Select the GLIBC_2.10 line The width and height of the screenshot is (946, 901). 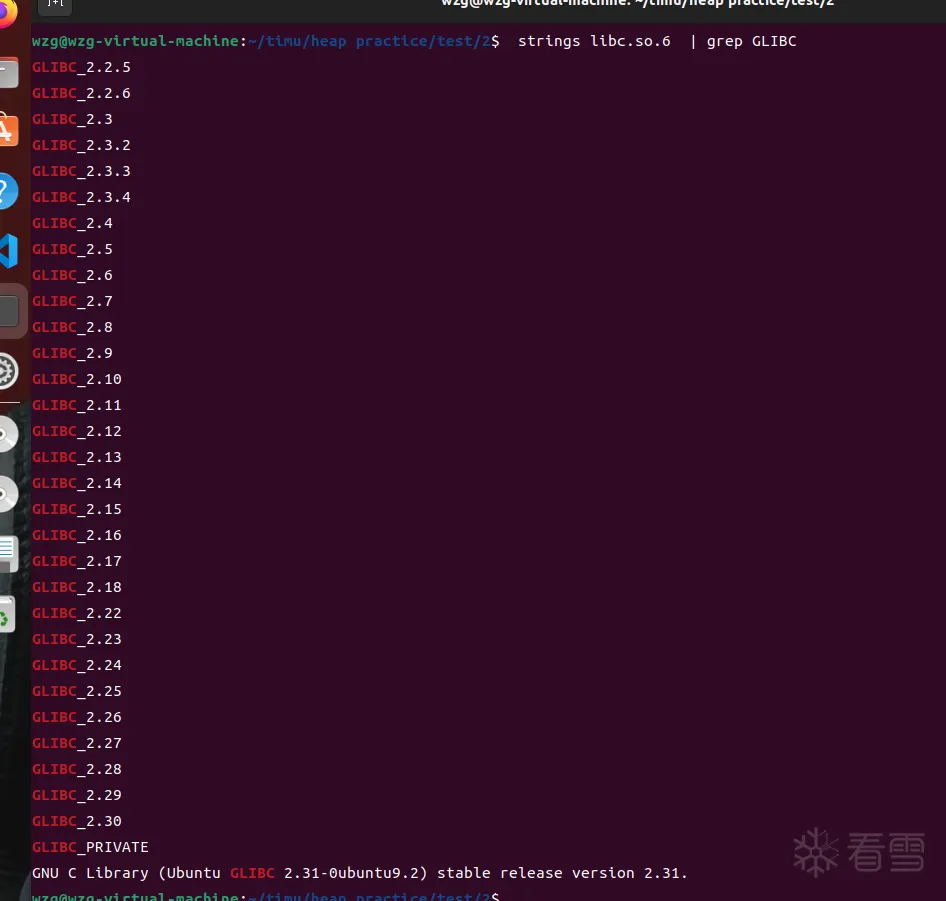77,379
